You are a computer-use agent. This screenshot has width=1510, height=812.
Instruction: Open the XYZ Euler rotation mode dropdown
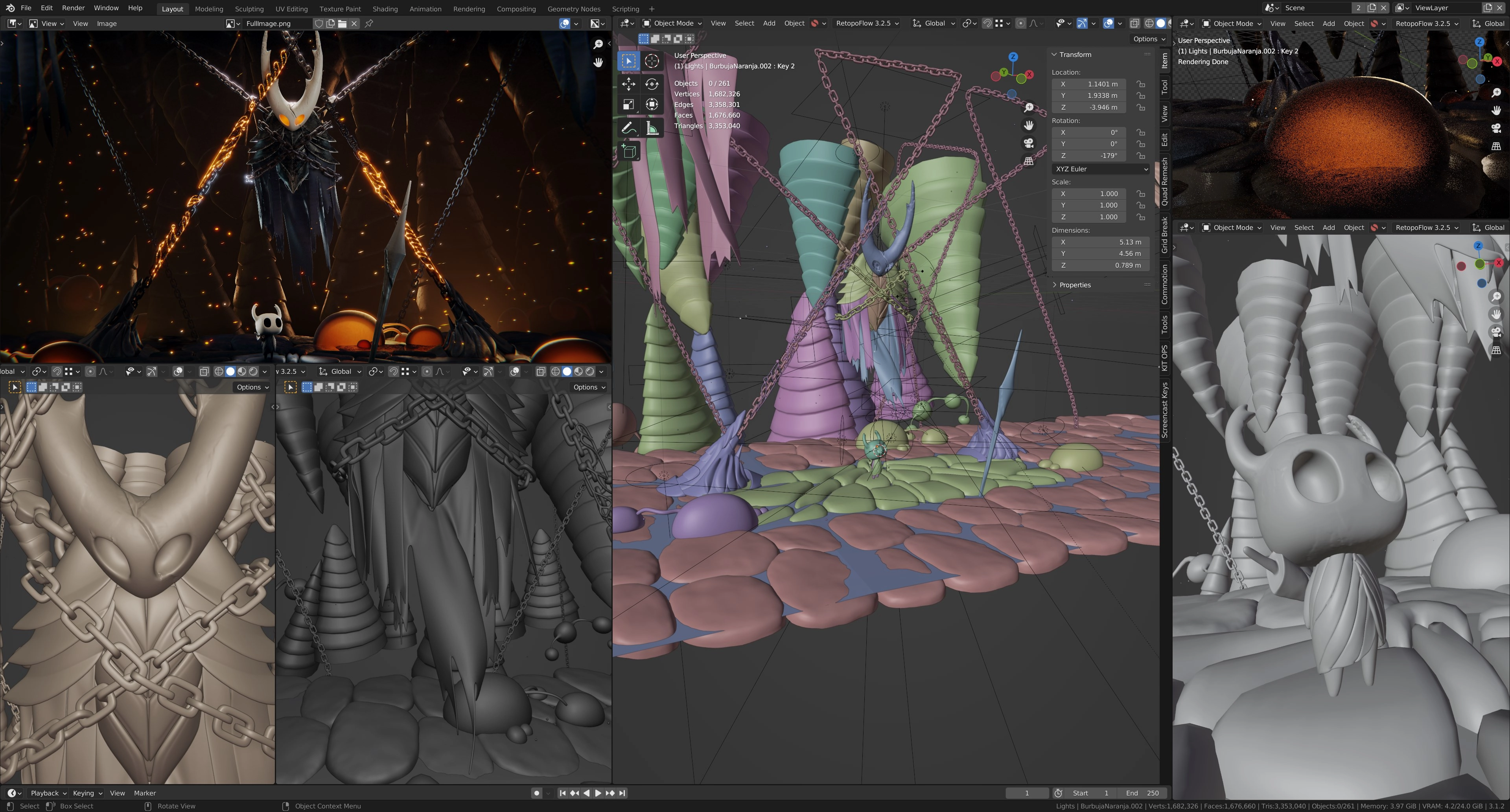pyautogui.click(x=1100, y=169)
